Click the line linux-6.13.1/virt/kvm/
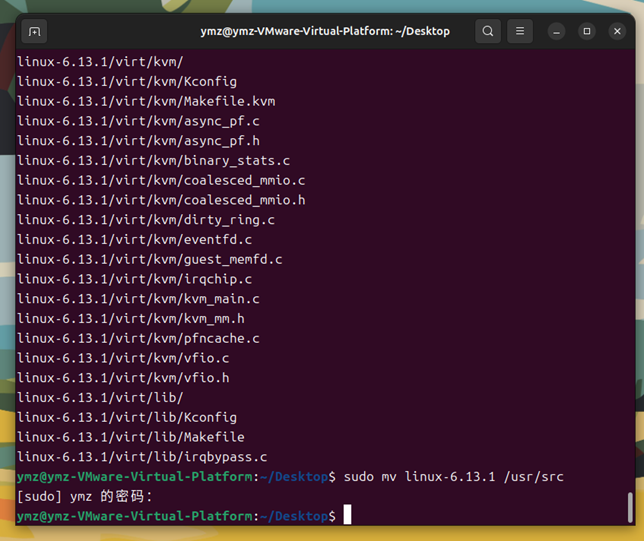This screenshot has height=541, width=644. tap(100, 62)
